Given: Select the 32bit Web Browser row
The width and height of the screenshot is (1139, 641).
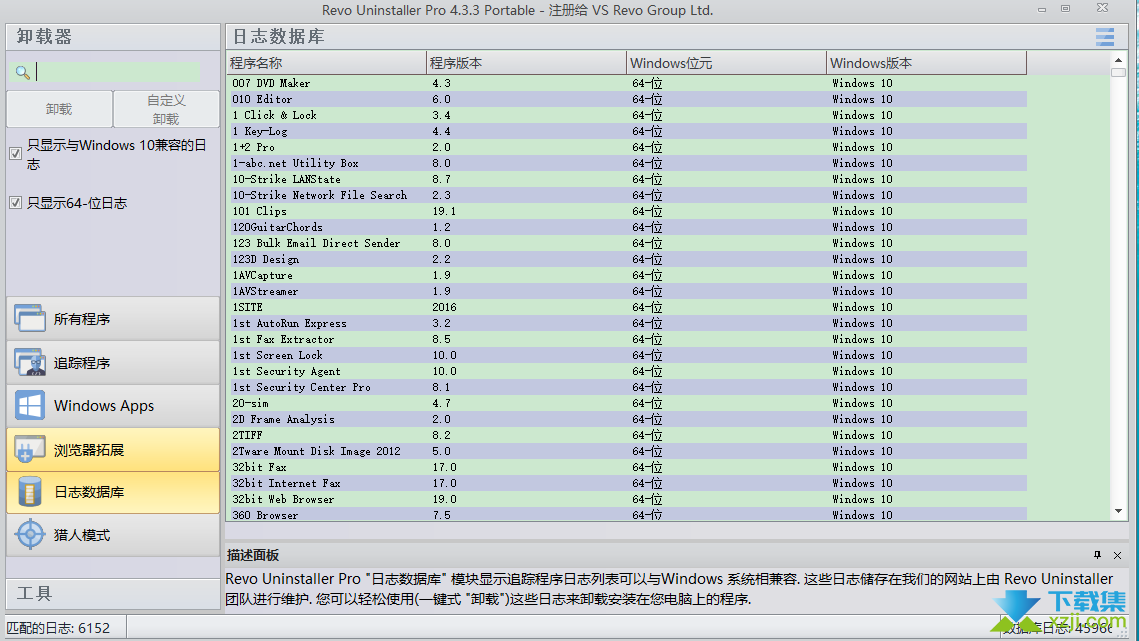Looking at the screenshot, I should [627, 499].
